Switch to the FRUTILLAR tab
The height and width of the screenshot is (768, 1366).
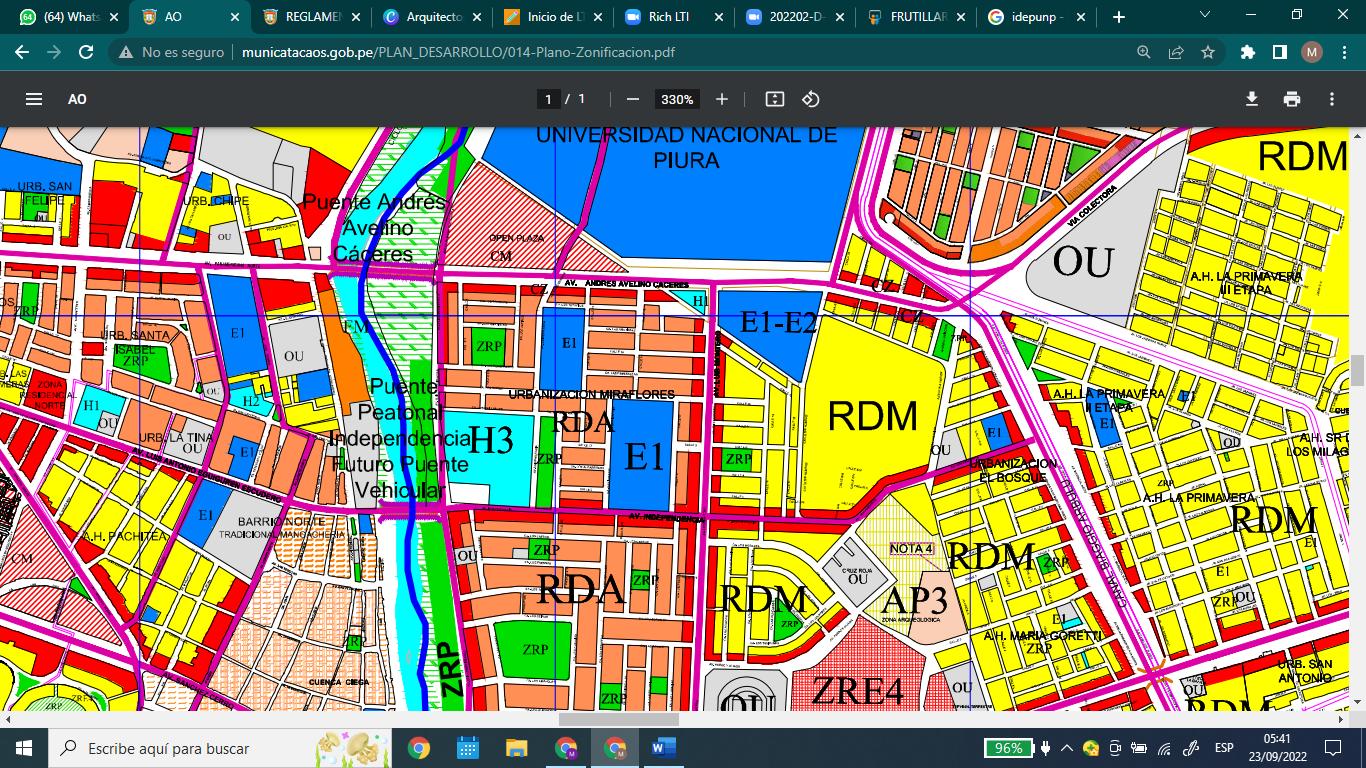[910, 17]
